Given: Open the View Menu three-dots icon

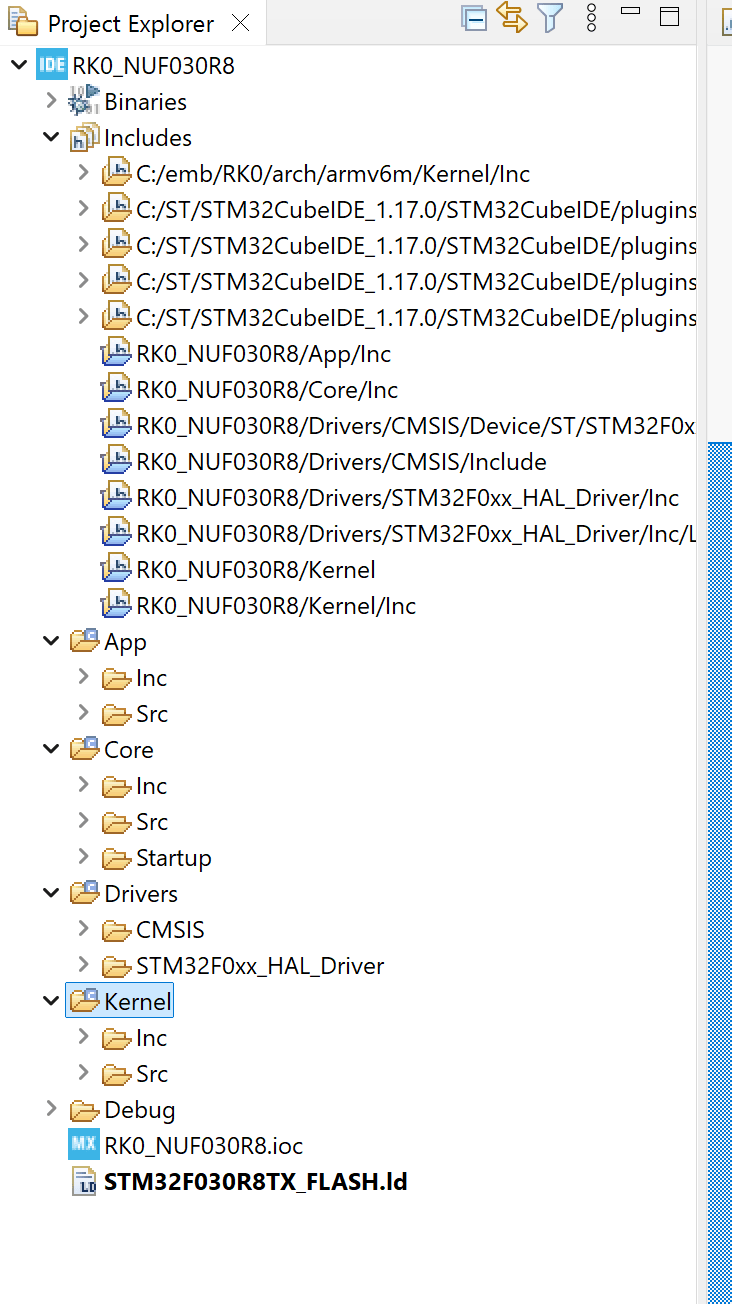Looking at the screenshot, I should click(x=592, y=18).
